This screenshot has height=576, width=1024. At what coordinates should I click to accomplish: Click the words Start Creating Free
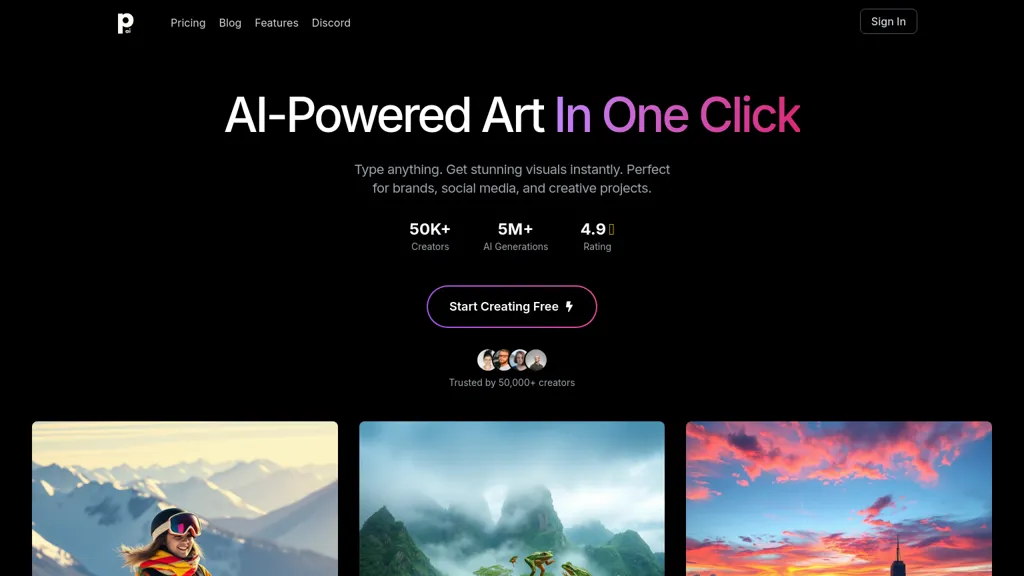click(x=504, y=306)
